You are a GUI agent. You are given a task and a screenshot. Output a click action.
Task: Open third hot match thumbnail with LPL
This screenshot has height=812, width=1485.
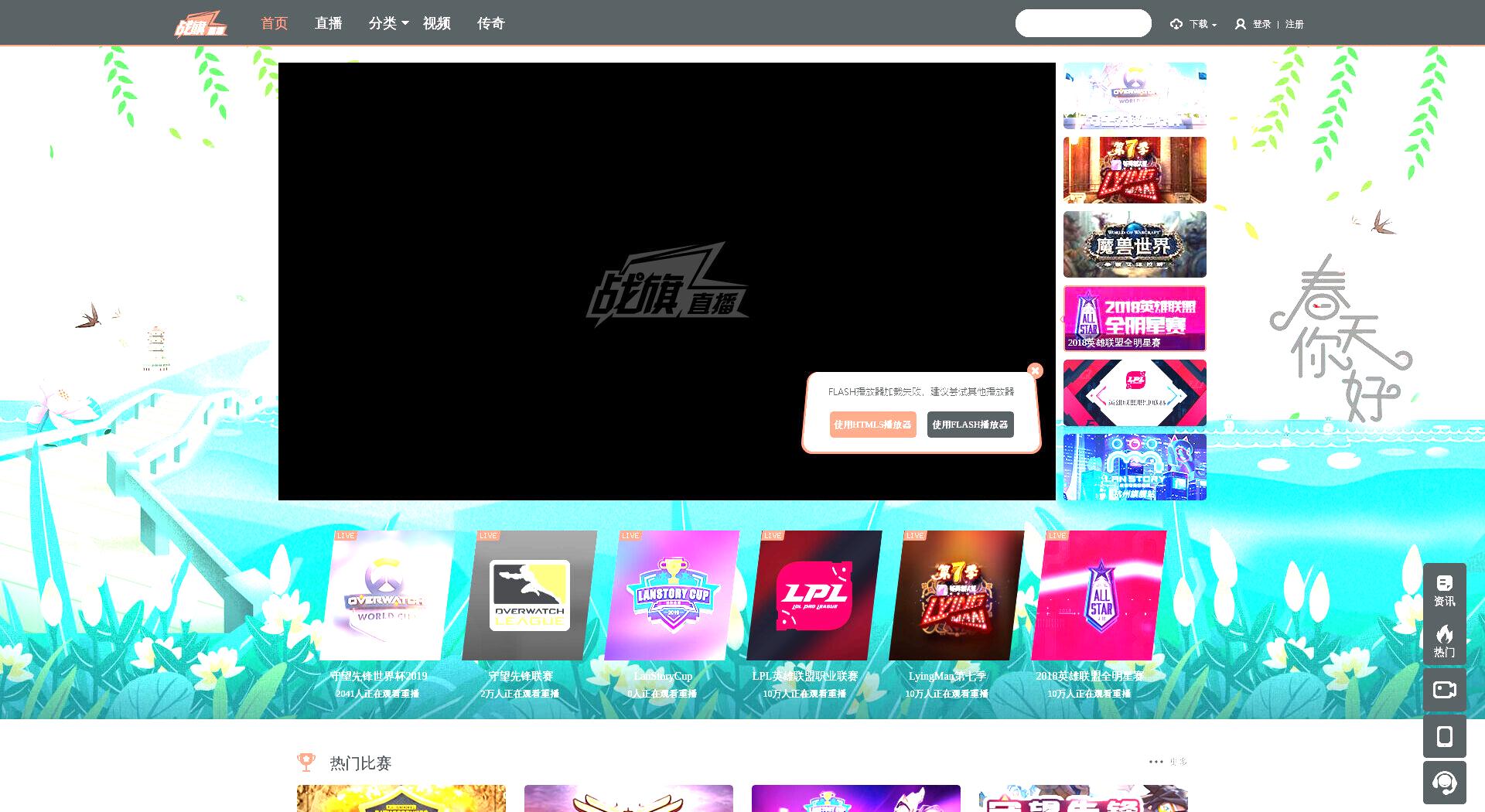[856, 798]
